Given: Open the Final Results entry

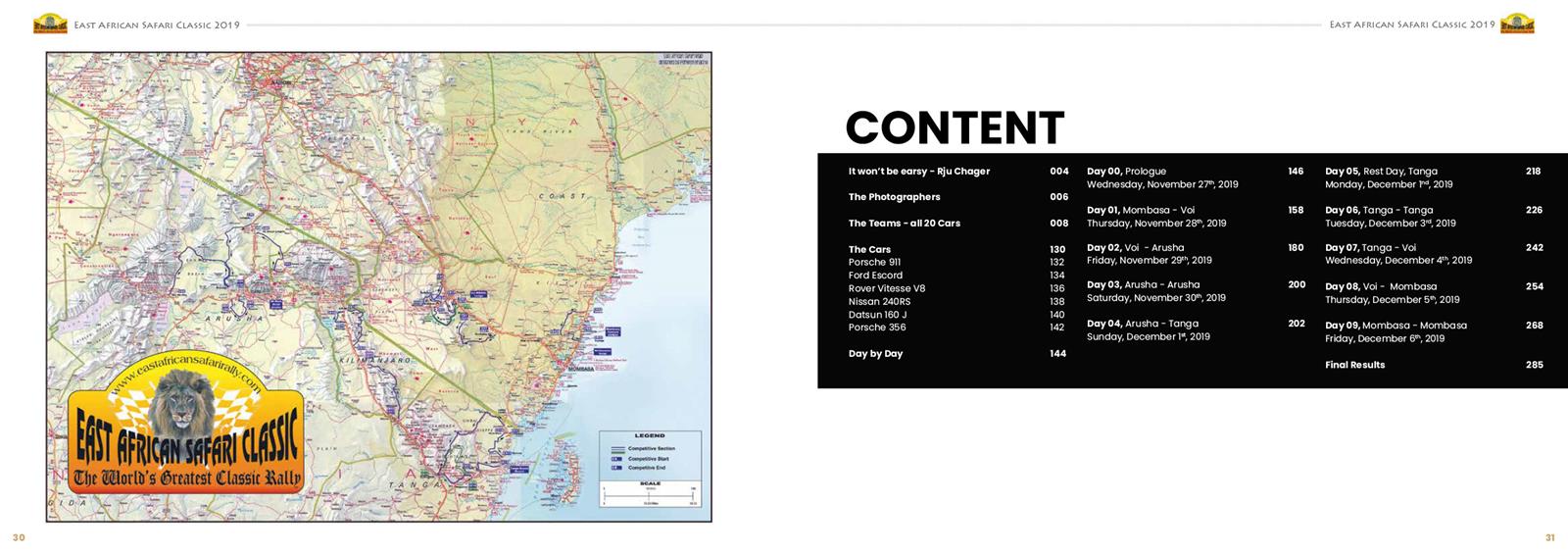Looking at the screenshot, I should tap(1355, 365).
